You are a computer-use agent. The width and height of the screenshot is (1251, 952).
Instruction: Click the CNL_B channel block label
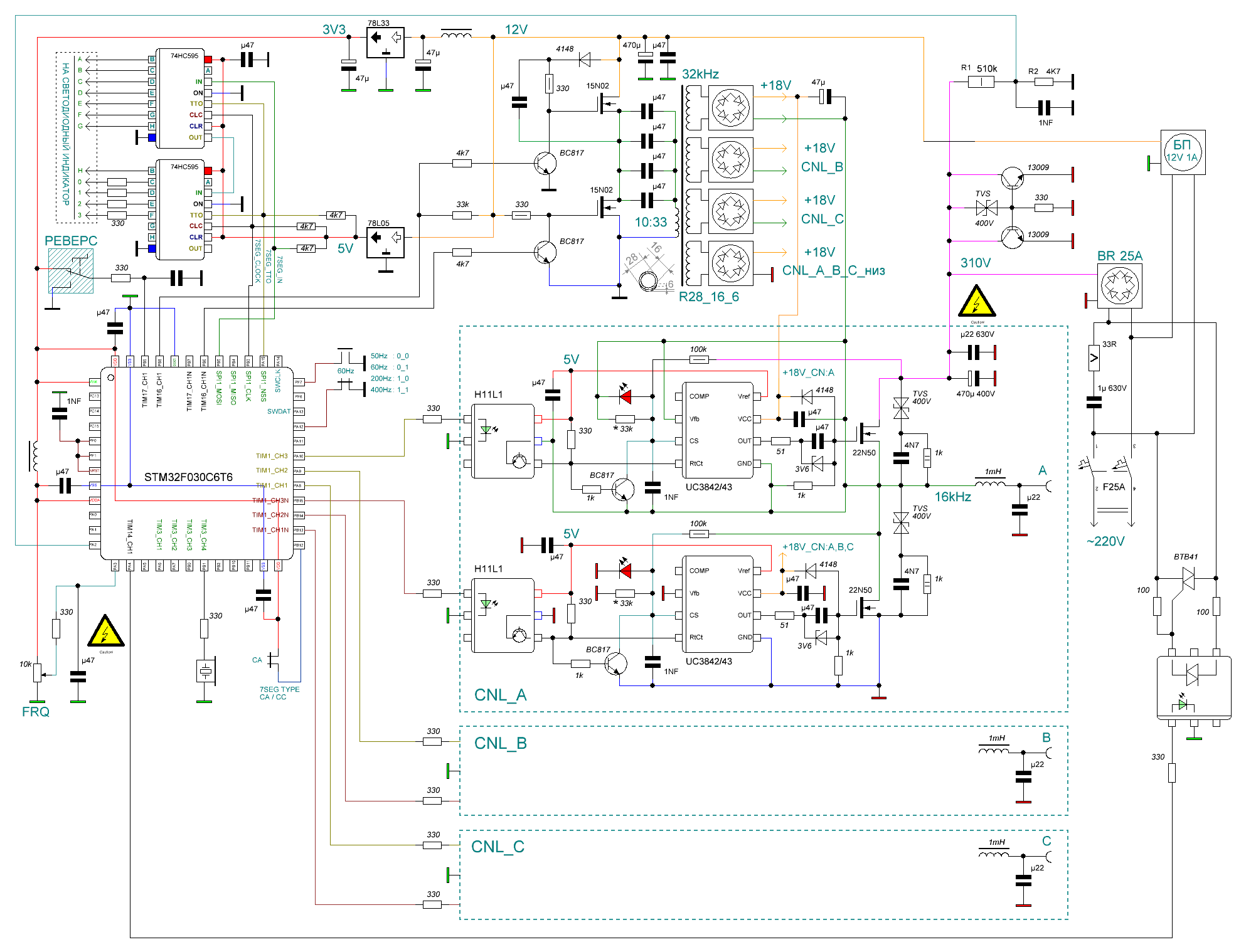click(500, 744)
